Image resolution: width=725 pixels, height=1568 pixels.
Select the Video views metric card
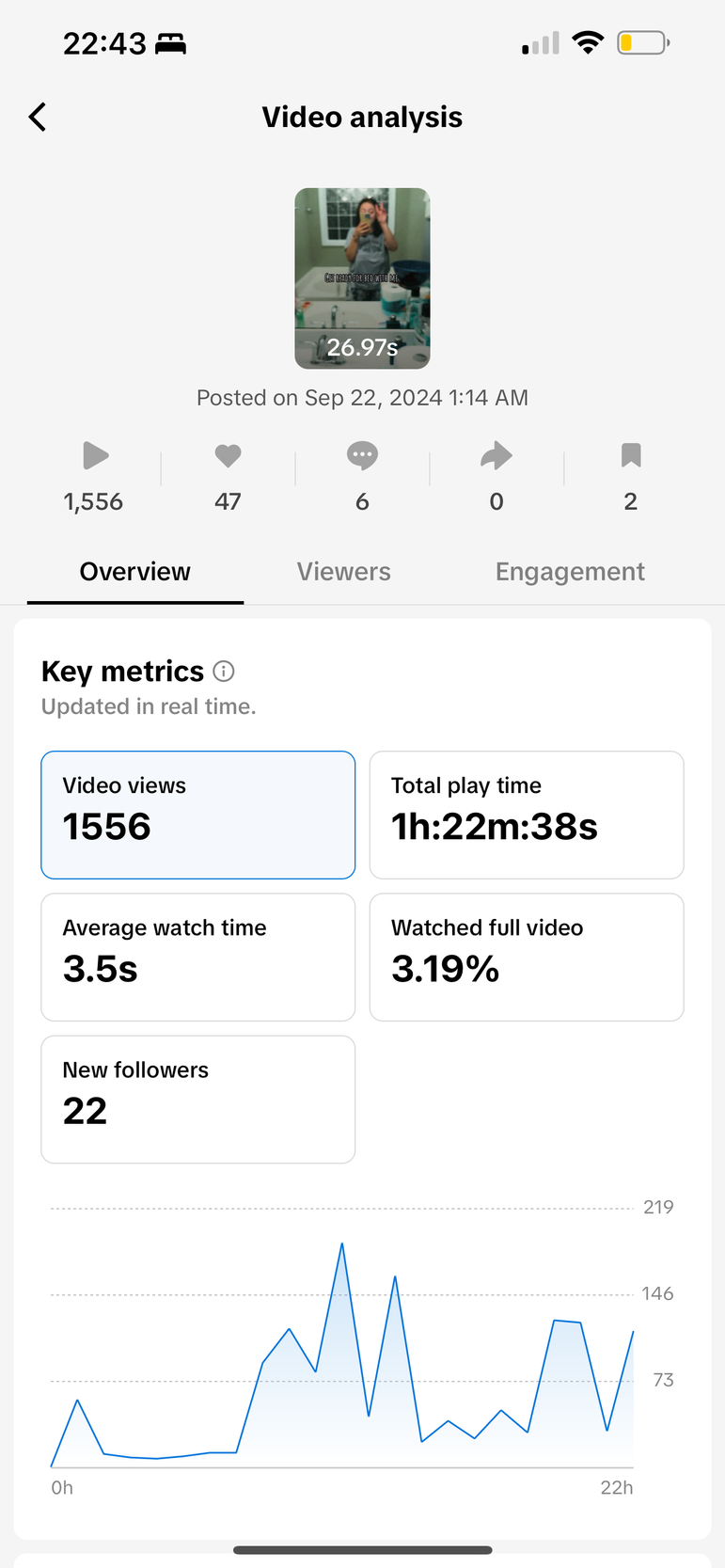198,815
